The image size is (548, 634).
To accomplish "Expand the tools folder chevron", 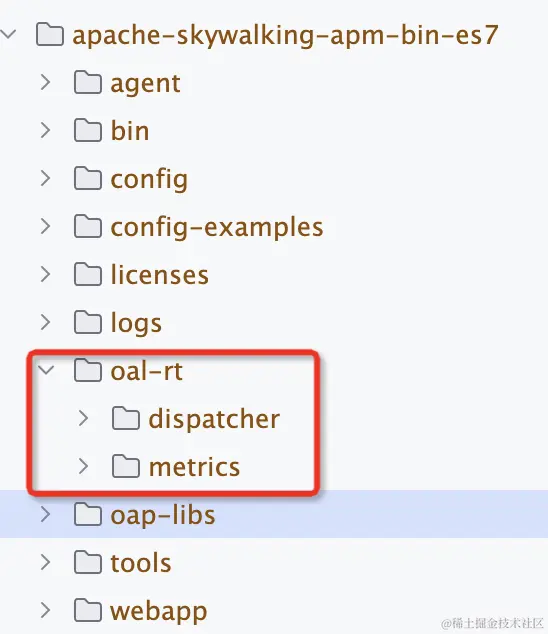I will 46,562.
